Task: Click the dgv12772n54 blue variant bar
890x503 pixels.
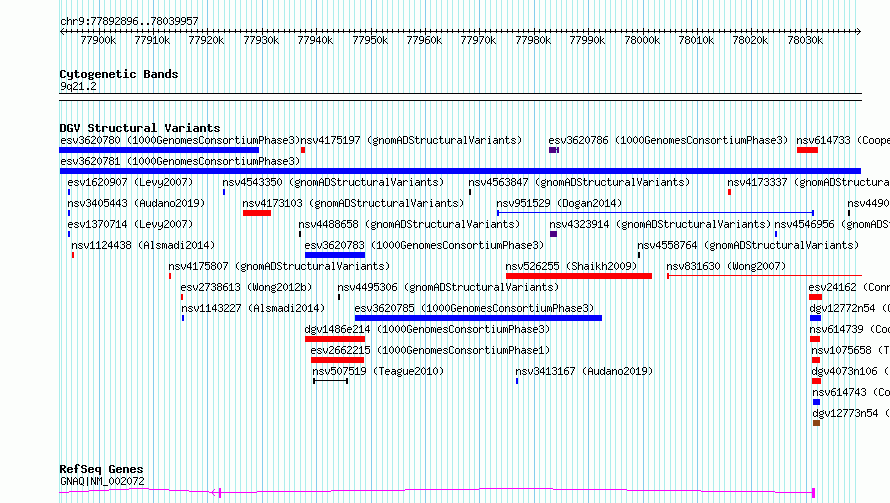Action: 816,318
